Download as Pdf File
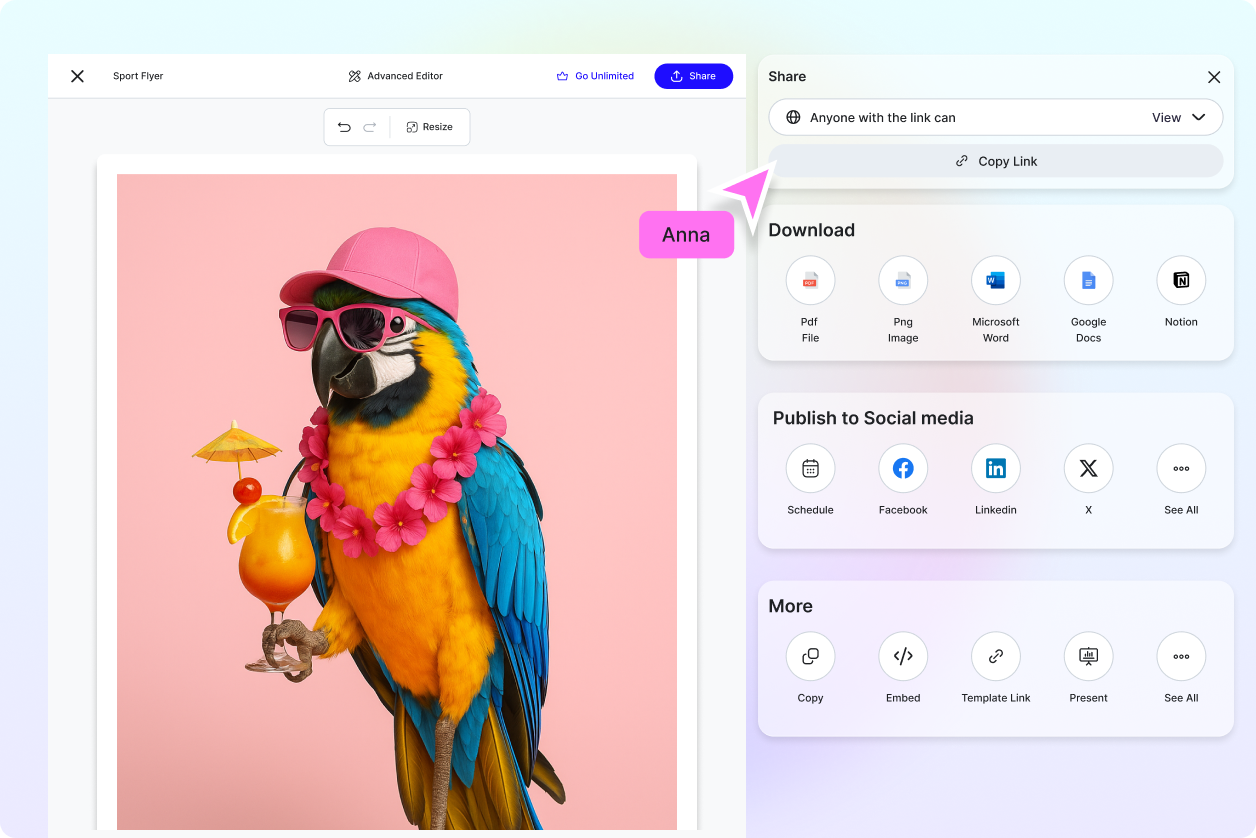Image resolution: width=1256 pixels, height=838 pixels. tap(810, 280)
